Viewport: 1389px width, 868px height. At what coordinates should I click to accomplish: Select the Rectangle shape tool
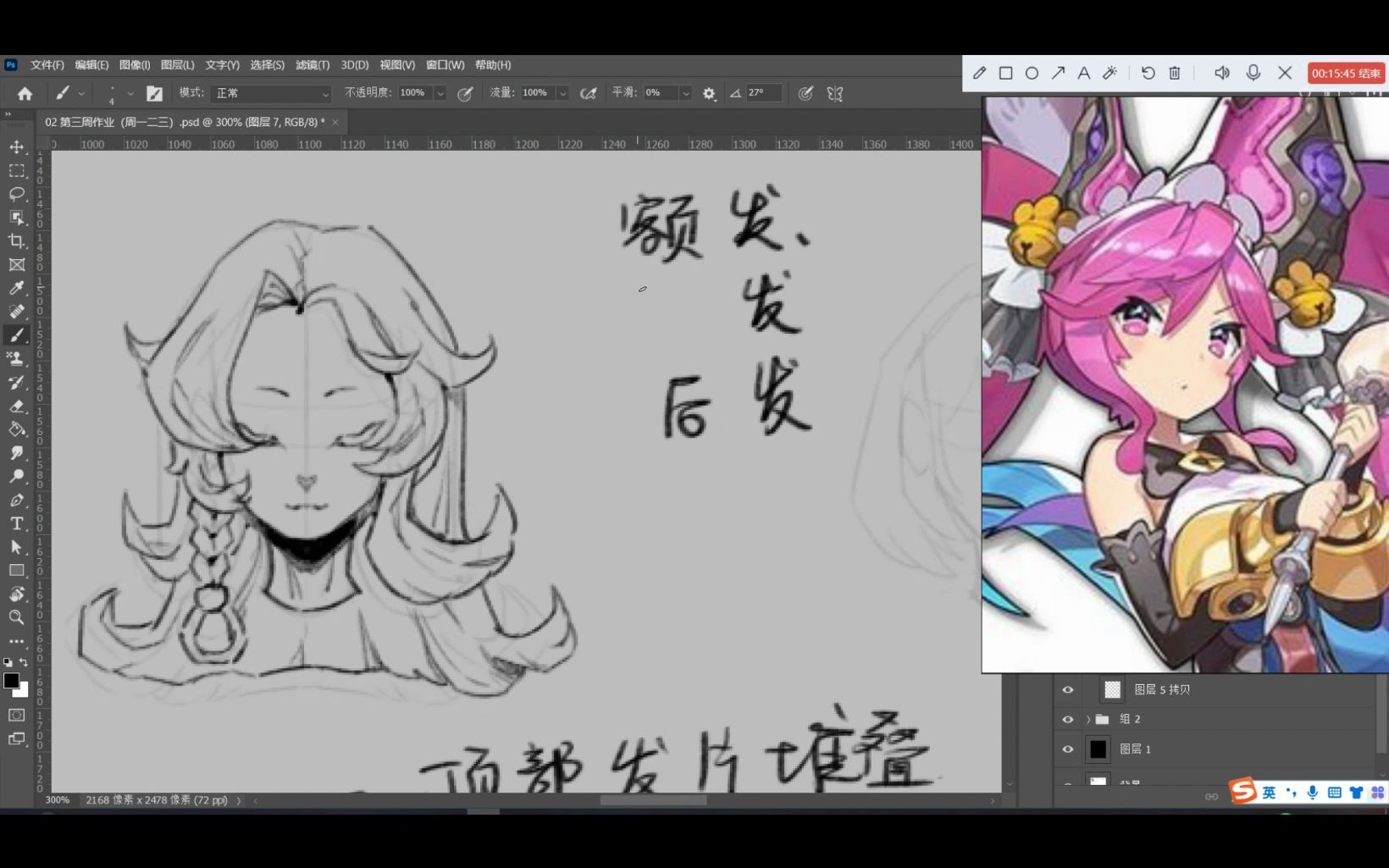(16, 570)
